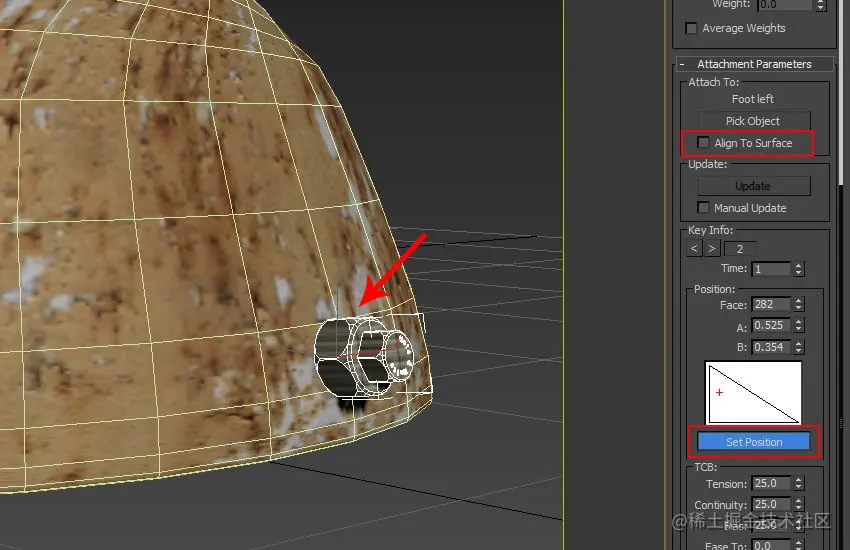Adjust the A position spinner arrows

click(799, 325)
